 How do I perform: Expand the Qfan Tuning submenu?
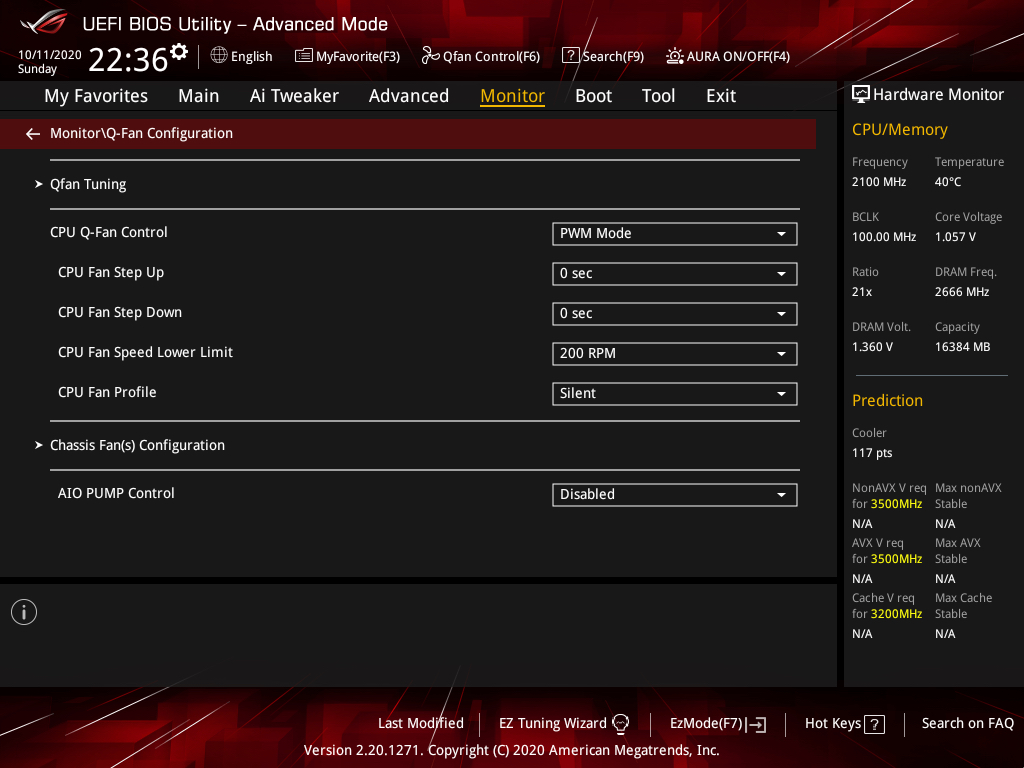(x=88, y=184)
